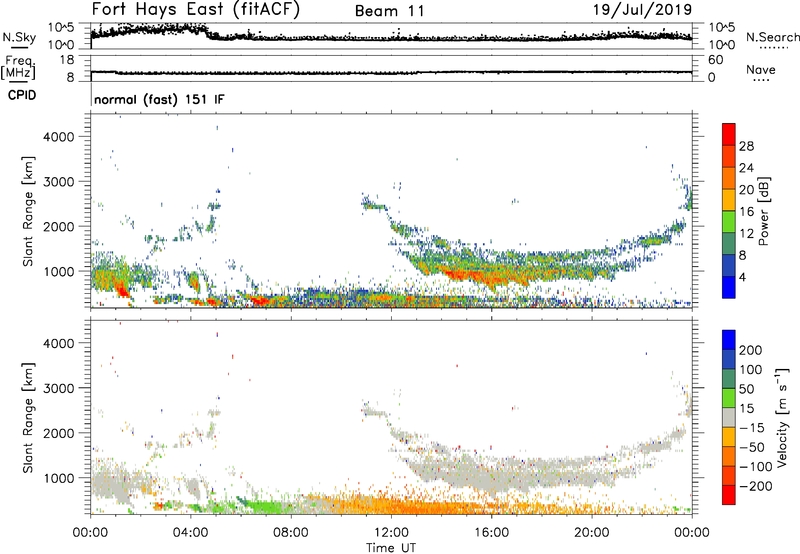Click the 'N.Sky' label
Viewport: 800px width, 554px height.
pos(19,37)
